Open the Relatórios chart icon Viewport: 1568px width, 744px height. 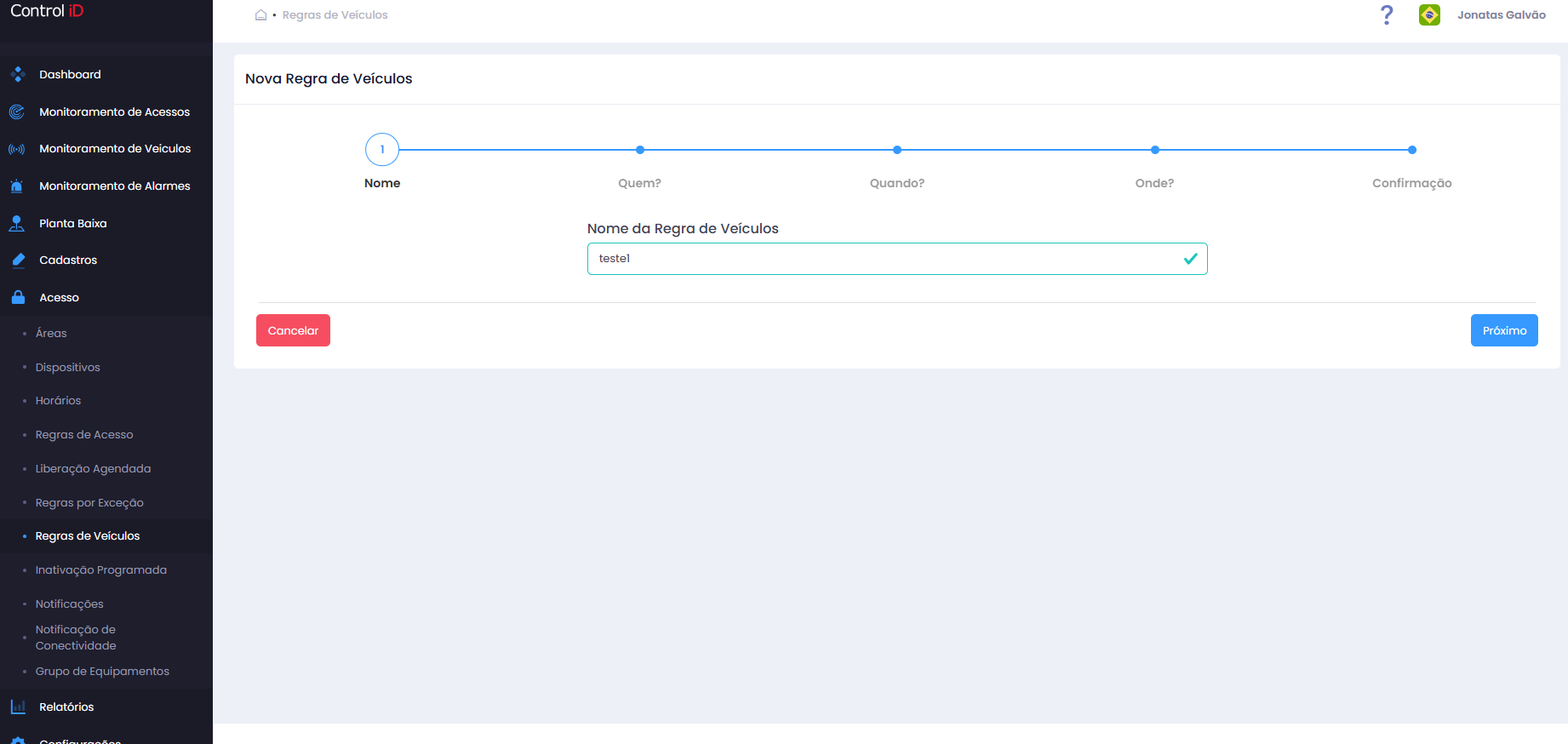18,707
